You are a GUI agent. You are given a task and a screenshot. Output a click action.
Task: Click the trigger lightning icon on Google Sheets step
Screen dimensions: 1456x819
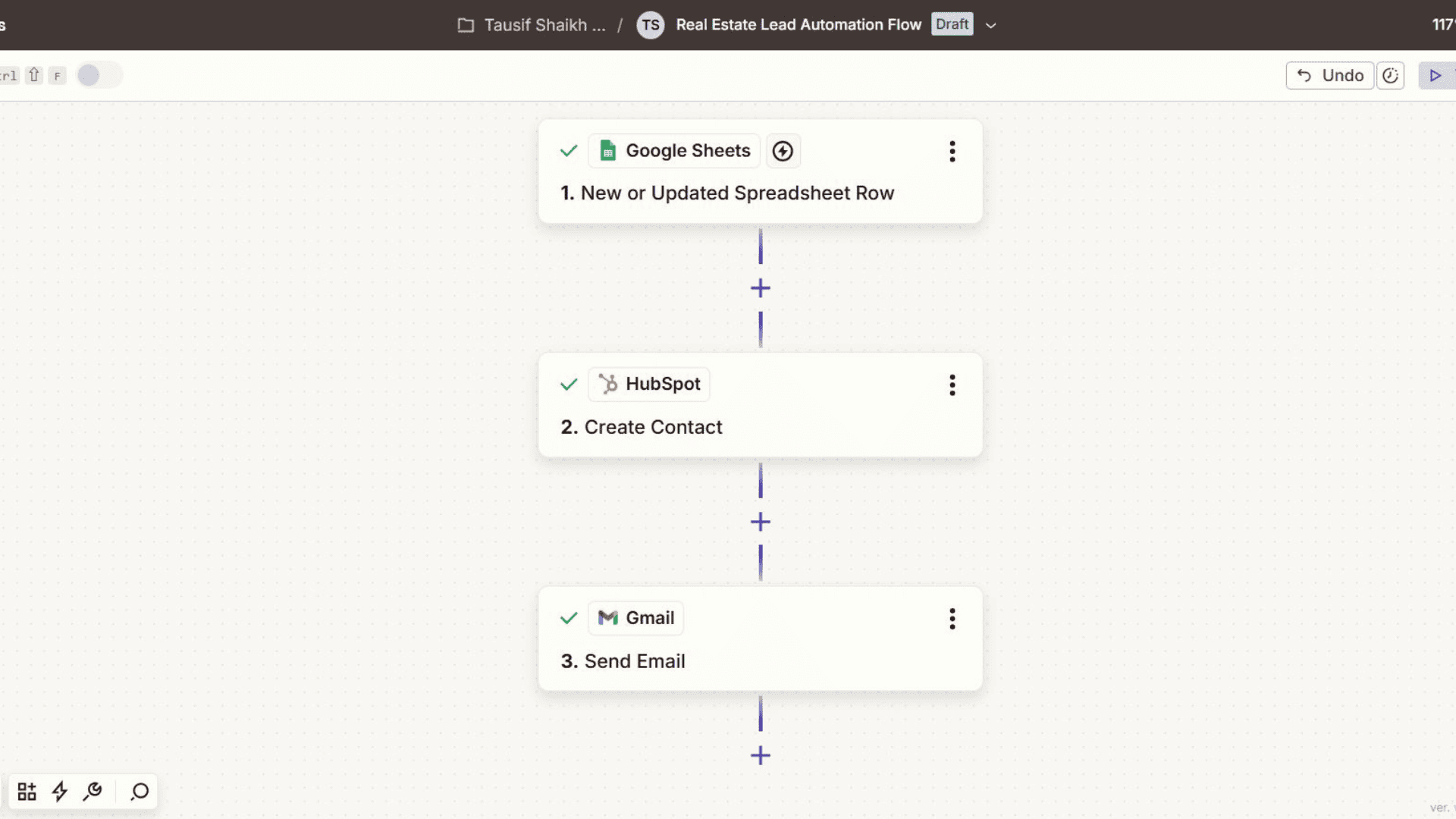pyautogui.click(x=783, y=151)
